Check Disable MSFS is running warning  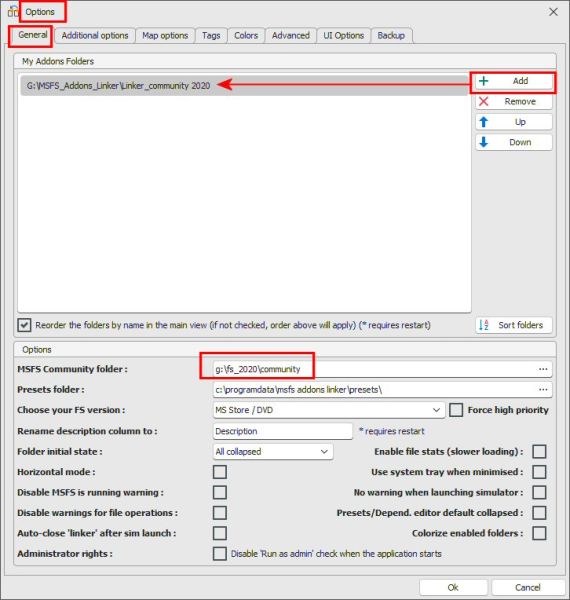(x=220, y=492)
